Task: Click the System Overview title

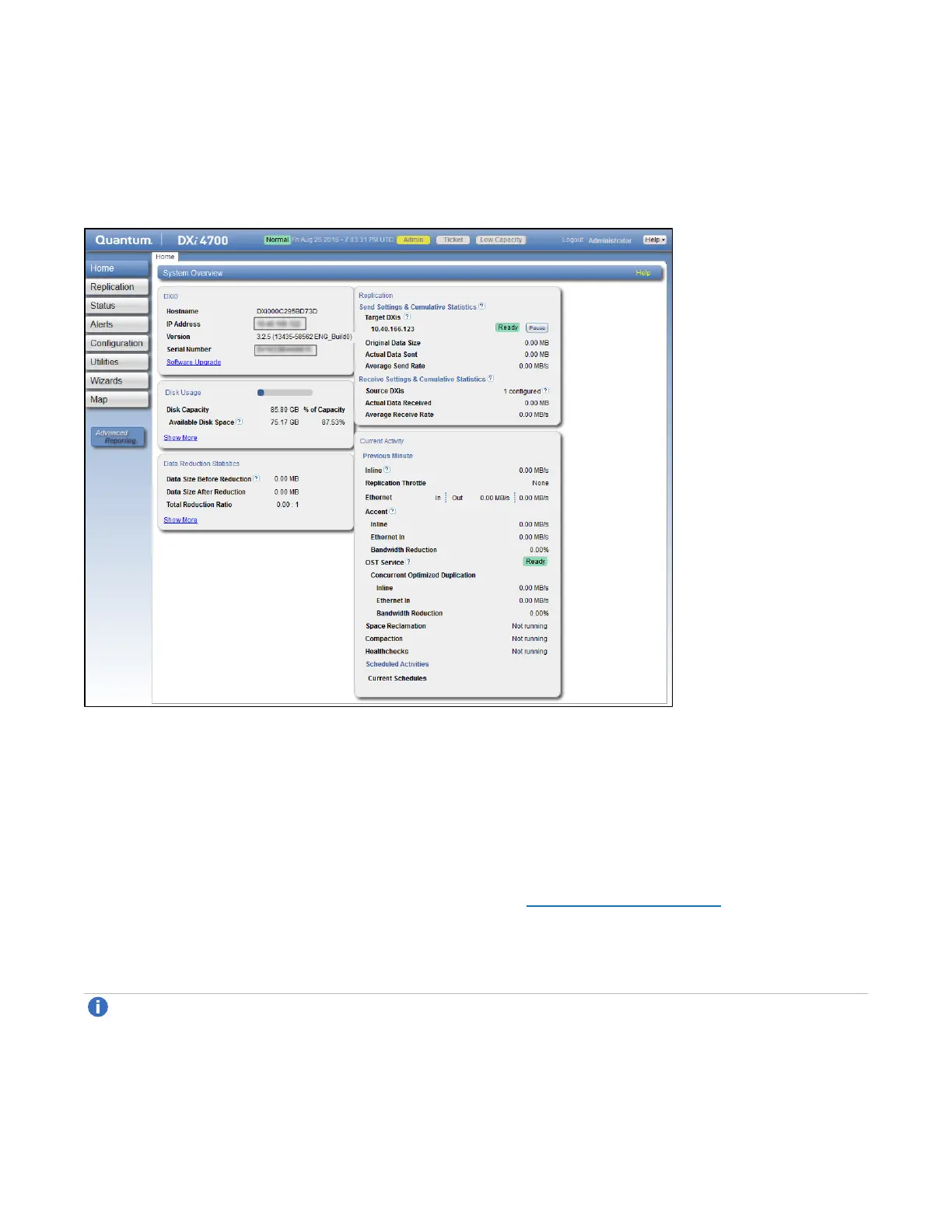Action: (x=193, y=273)
